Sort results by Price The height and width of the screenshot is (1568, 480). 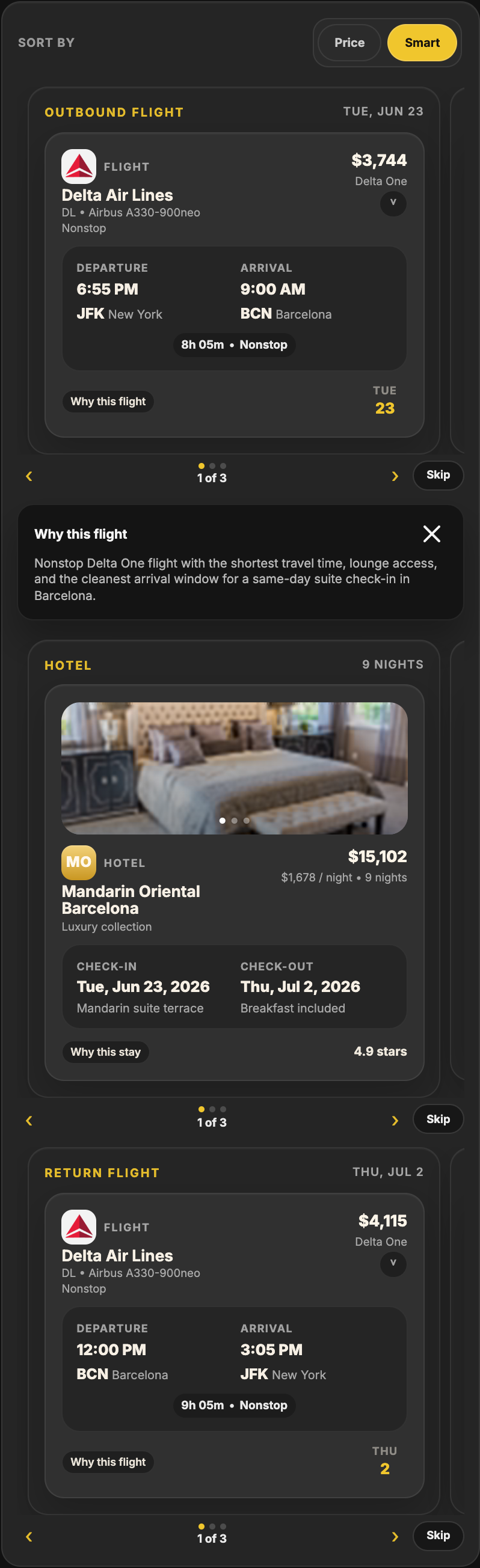tap(349, 43)
